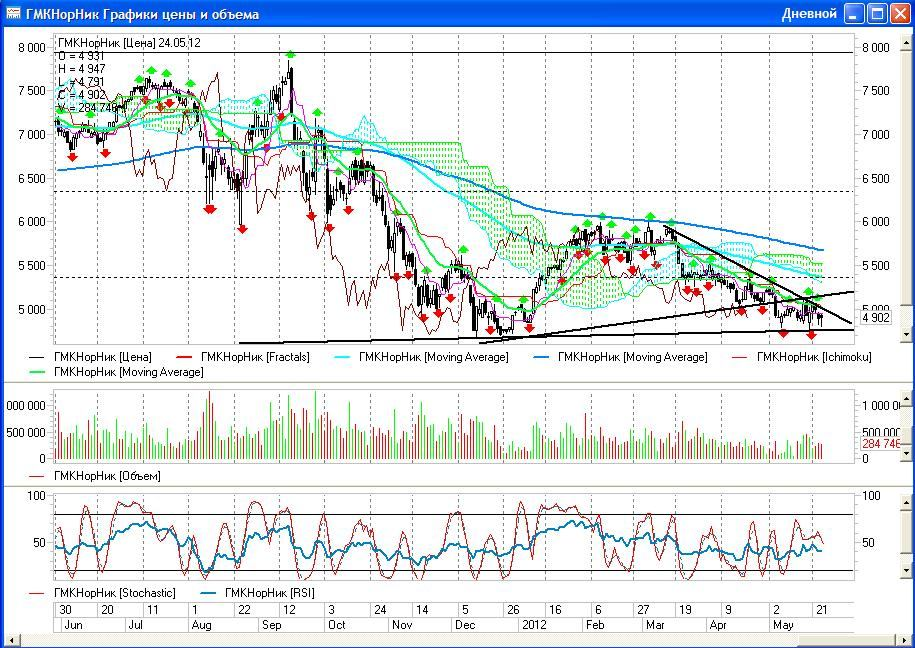
Task: Click the price panel scroll-down arrow
Action: (907, 335)
